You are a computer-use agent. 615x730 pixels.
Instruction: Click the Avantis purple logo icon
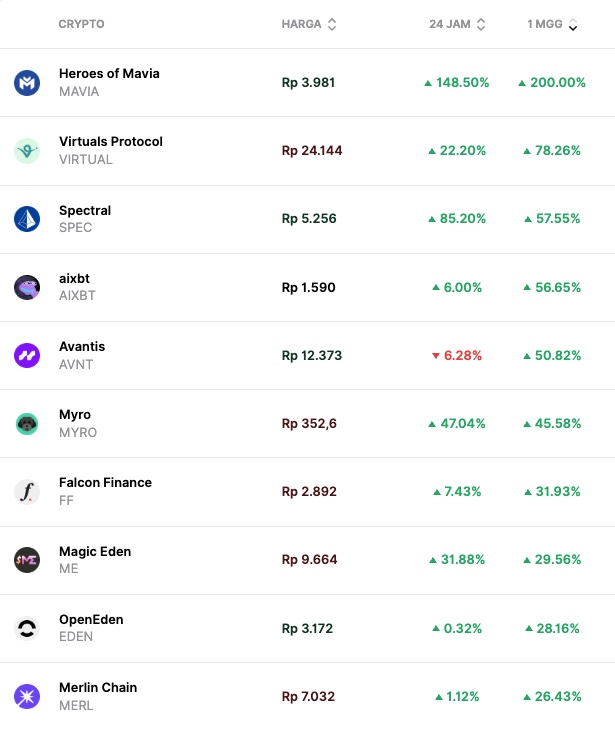pos(27,355)
